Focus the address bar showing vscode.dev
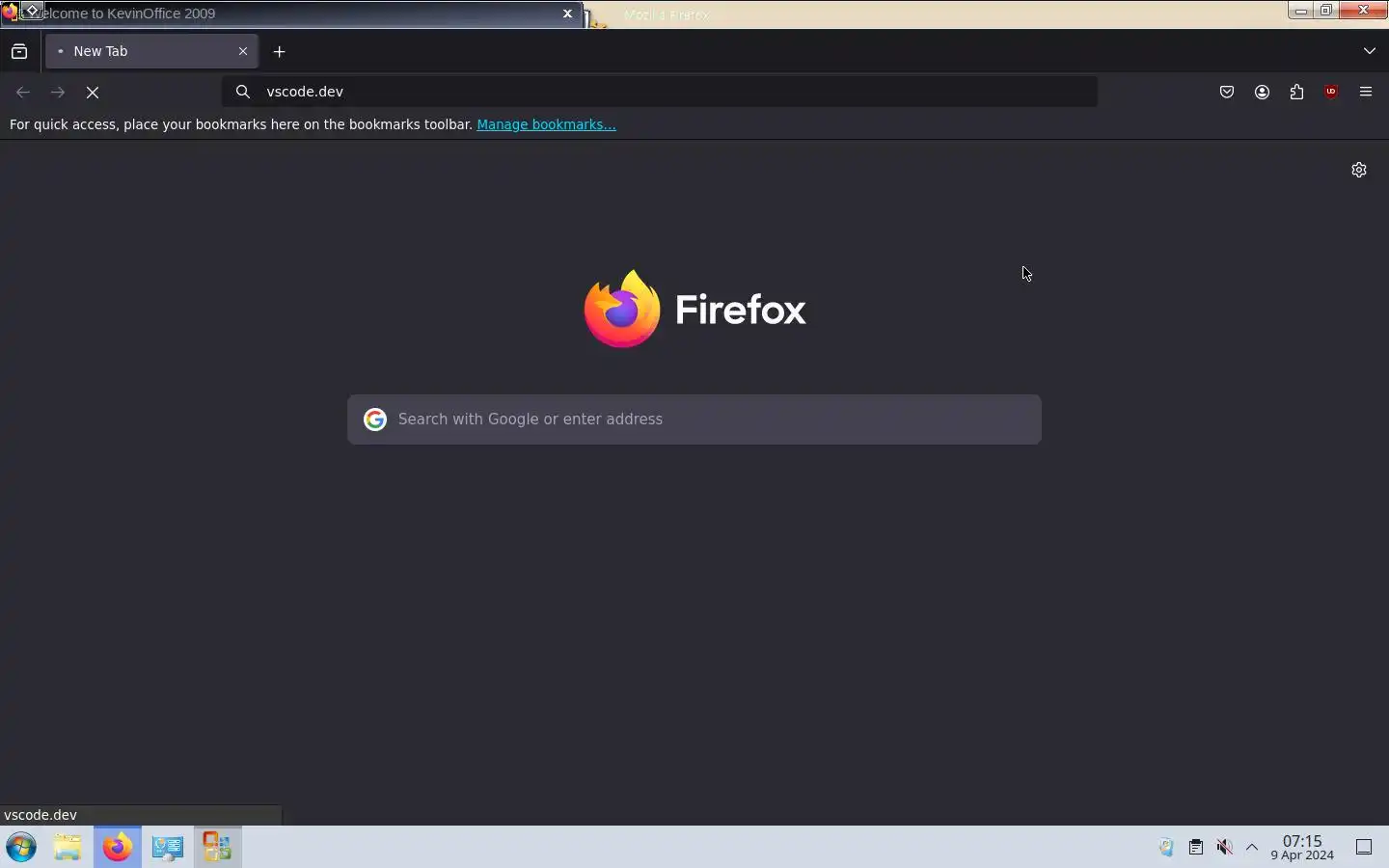Screen dimensions: 1389x868 (x=661, y=92)
